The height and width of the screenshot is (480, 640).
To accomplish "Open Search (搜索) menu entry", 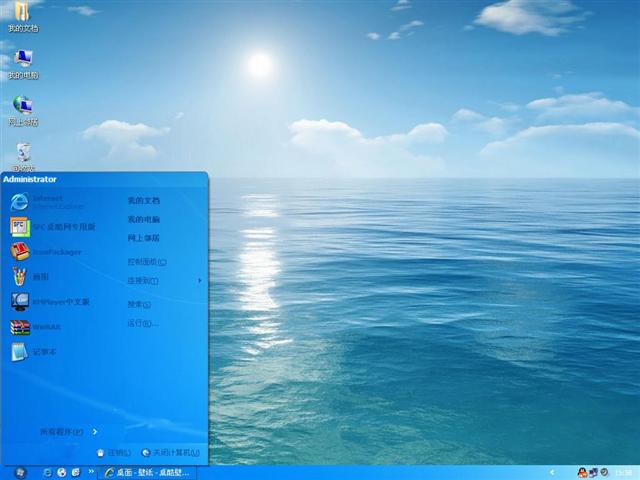I will point(139,304).
